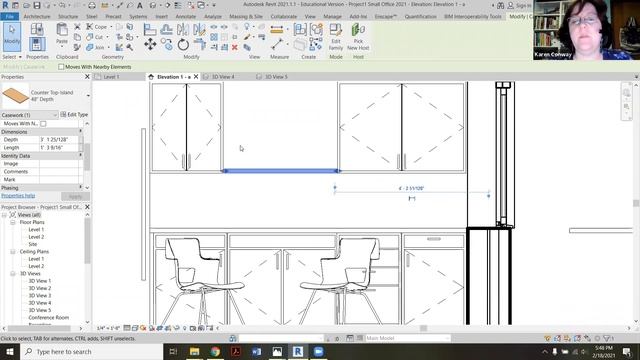640x360 pixels.
Task: Select the Rotate tool in the Modify panel
Action: pos(183,44)
